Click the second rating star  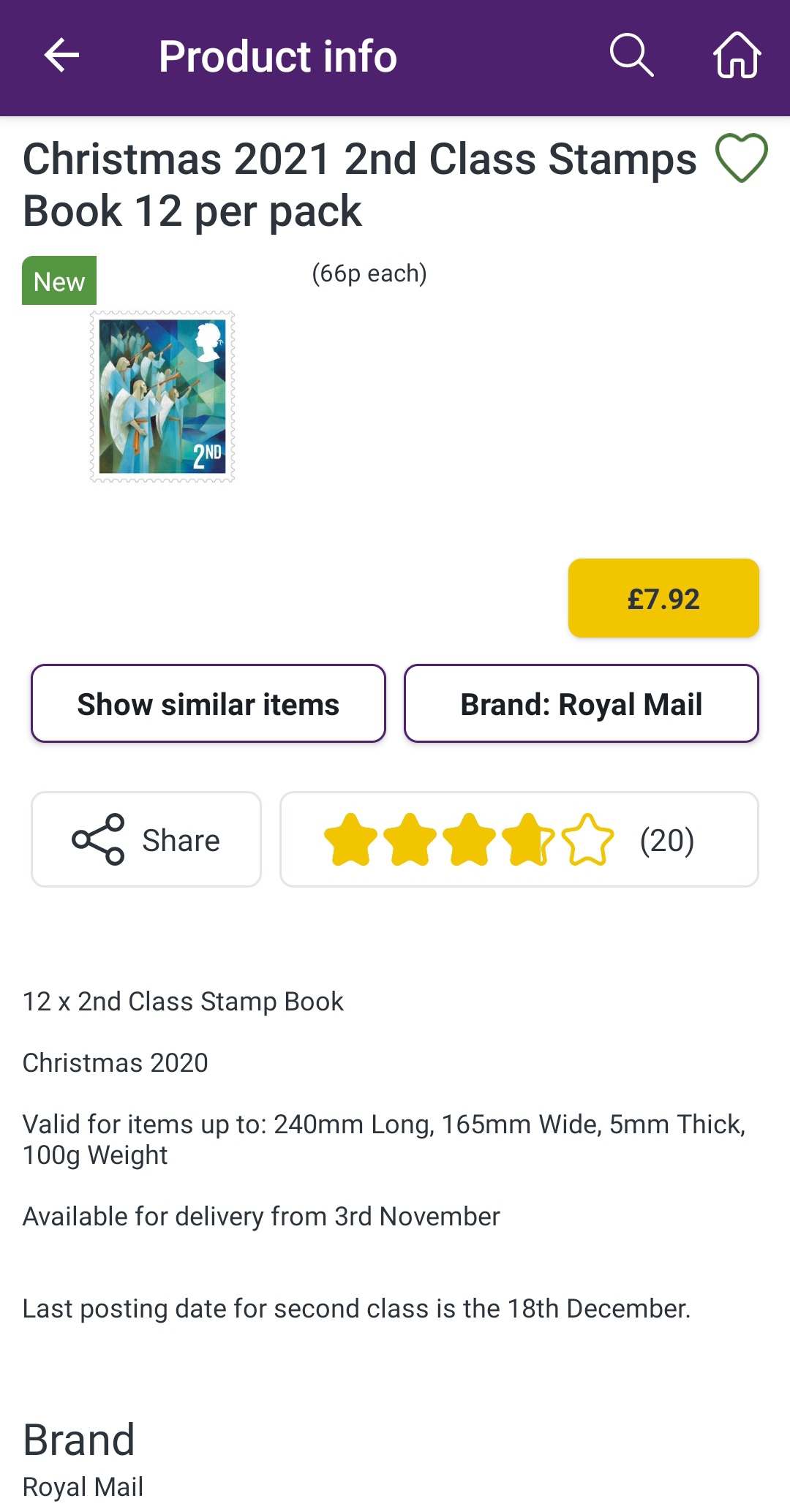410,839
